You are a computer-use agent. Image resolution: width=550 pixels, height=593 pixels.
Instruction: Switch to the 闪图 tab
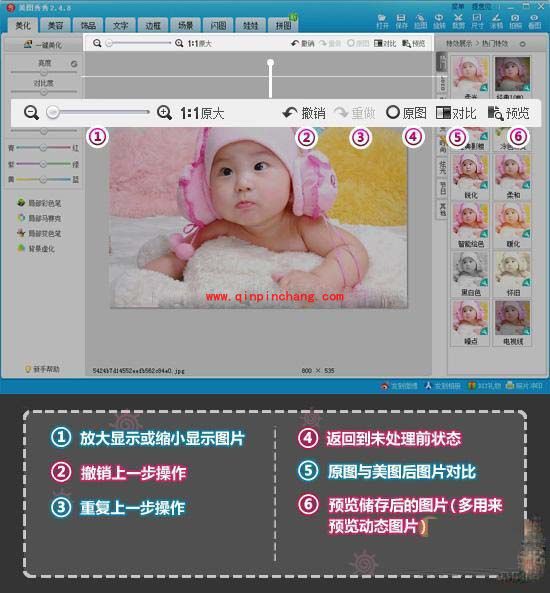tap(218, 25)
